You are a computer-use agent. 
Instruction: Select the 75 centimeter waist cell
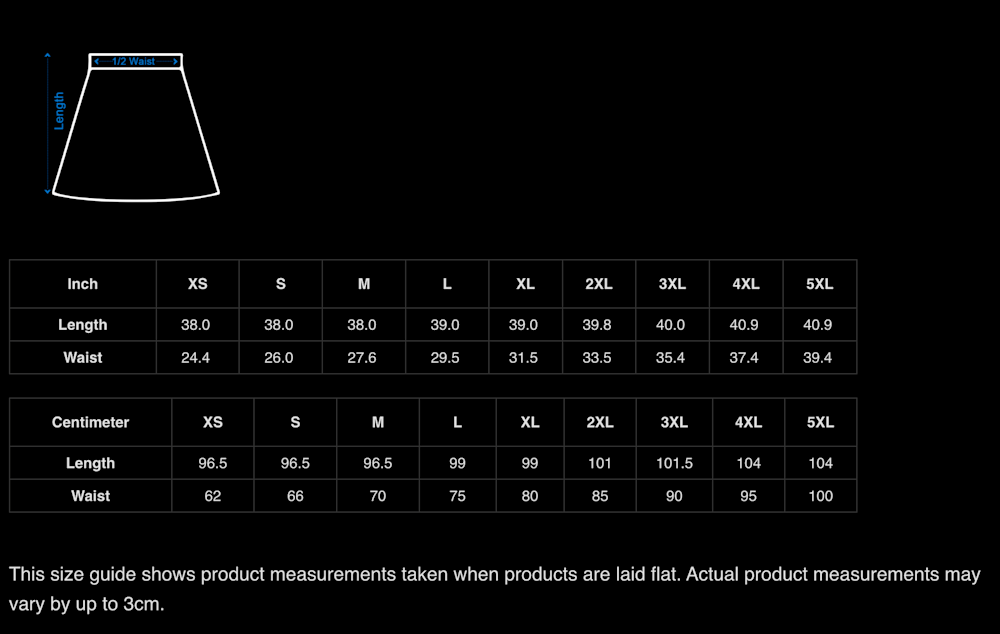click(457, 496)
